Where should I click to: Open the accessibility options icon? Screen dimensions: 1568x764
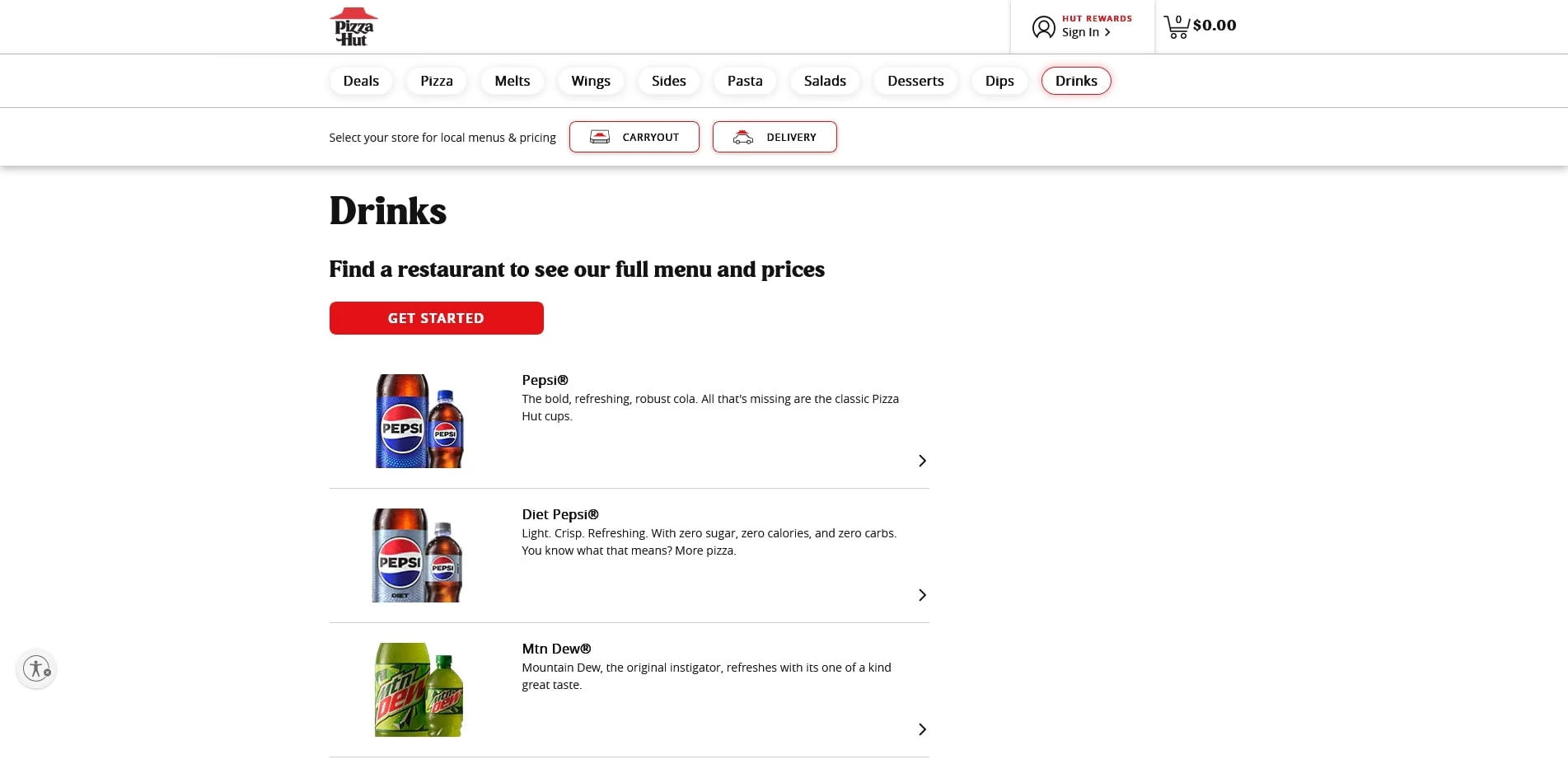click(35, 668)
